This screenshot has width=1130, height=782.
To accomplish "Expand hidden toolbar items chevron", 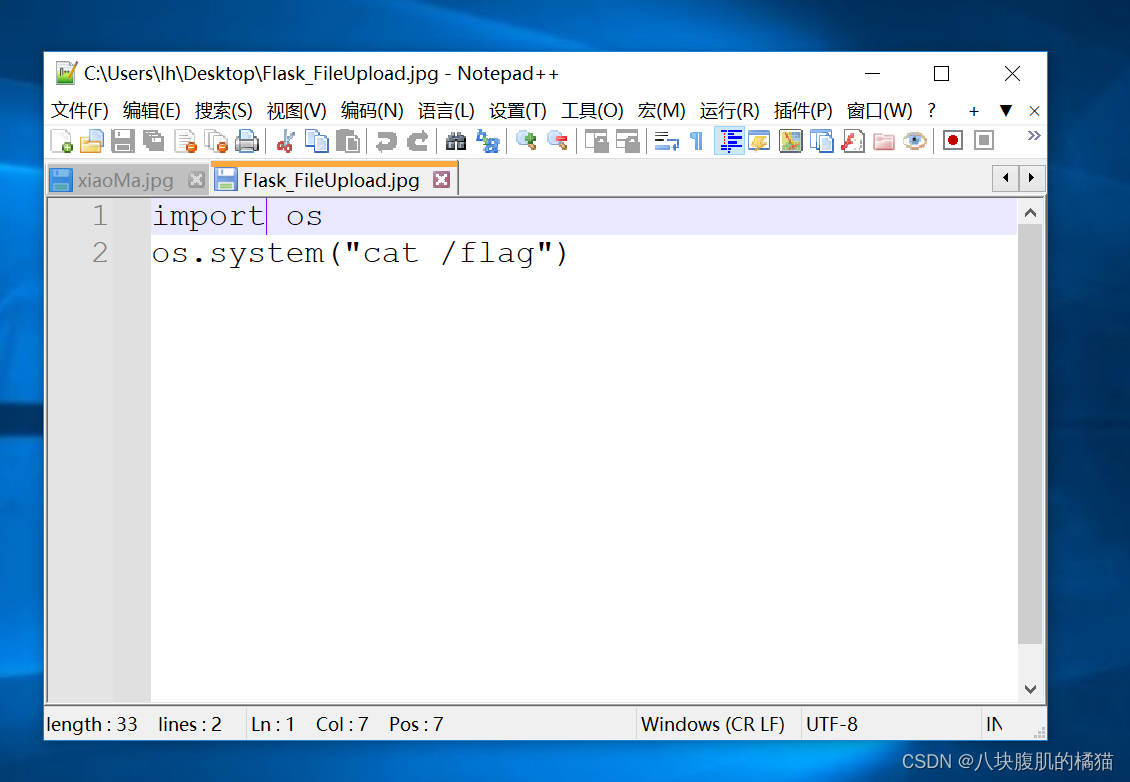I will [x=1033, y=135].
